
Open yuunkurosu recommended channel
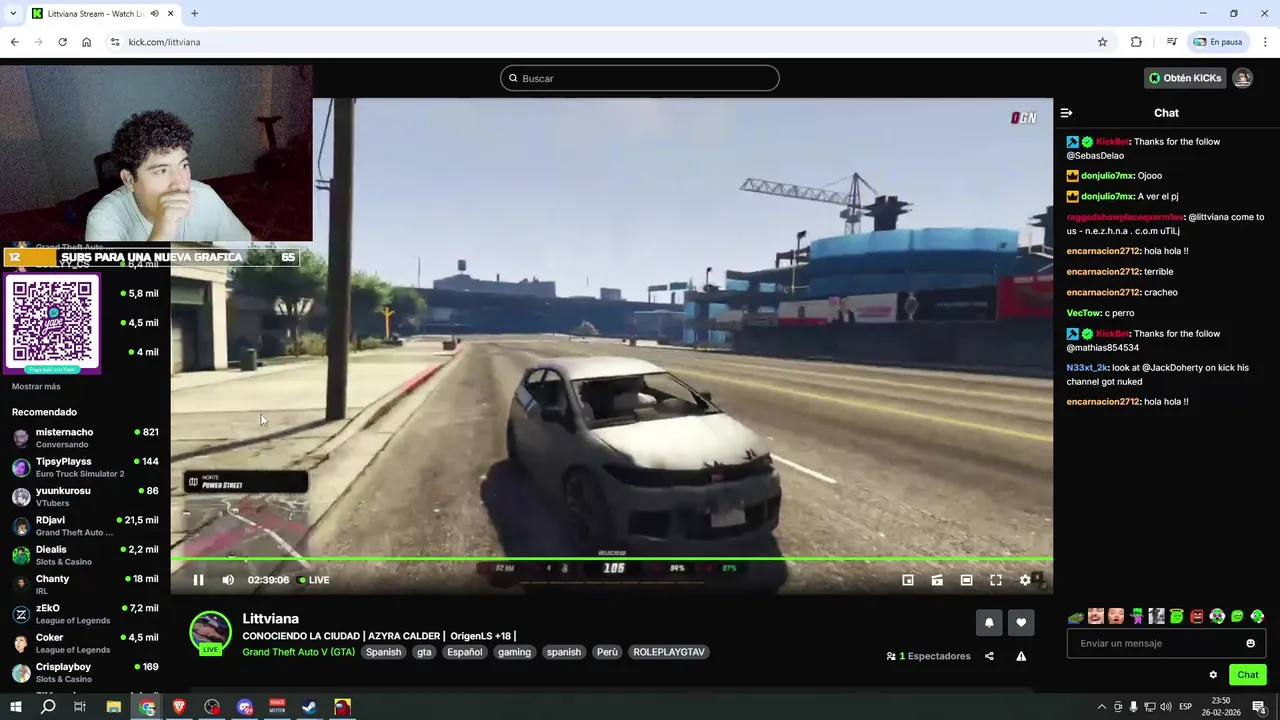coord(85,496)
